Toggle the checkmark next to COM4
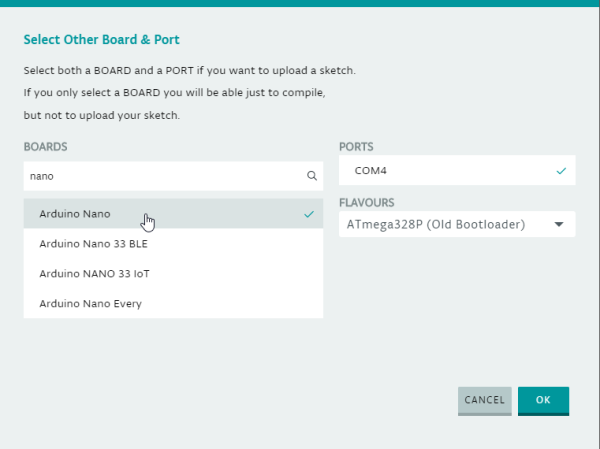The width and height of the screenshot is (600, 449). (561, 171)
